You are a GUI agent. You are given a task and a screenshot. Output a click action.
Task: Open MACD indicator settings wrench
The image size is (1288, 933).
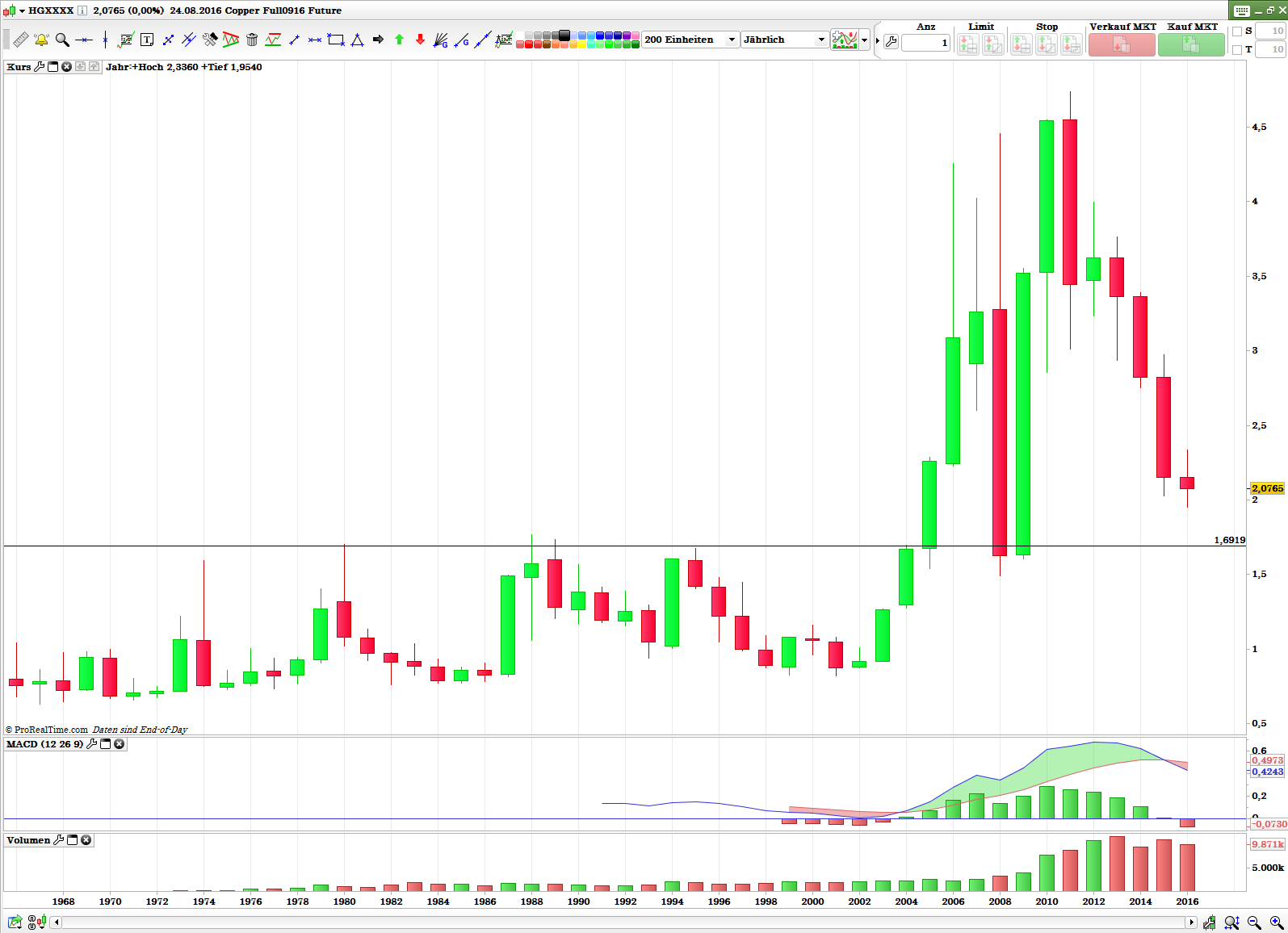coord(92,744)
